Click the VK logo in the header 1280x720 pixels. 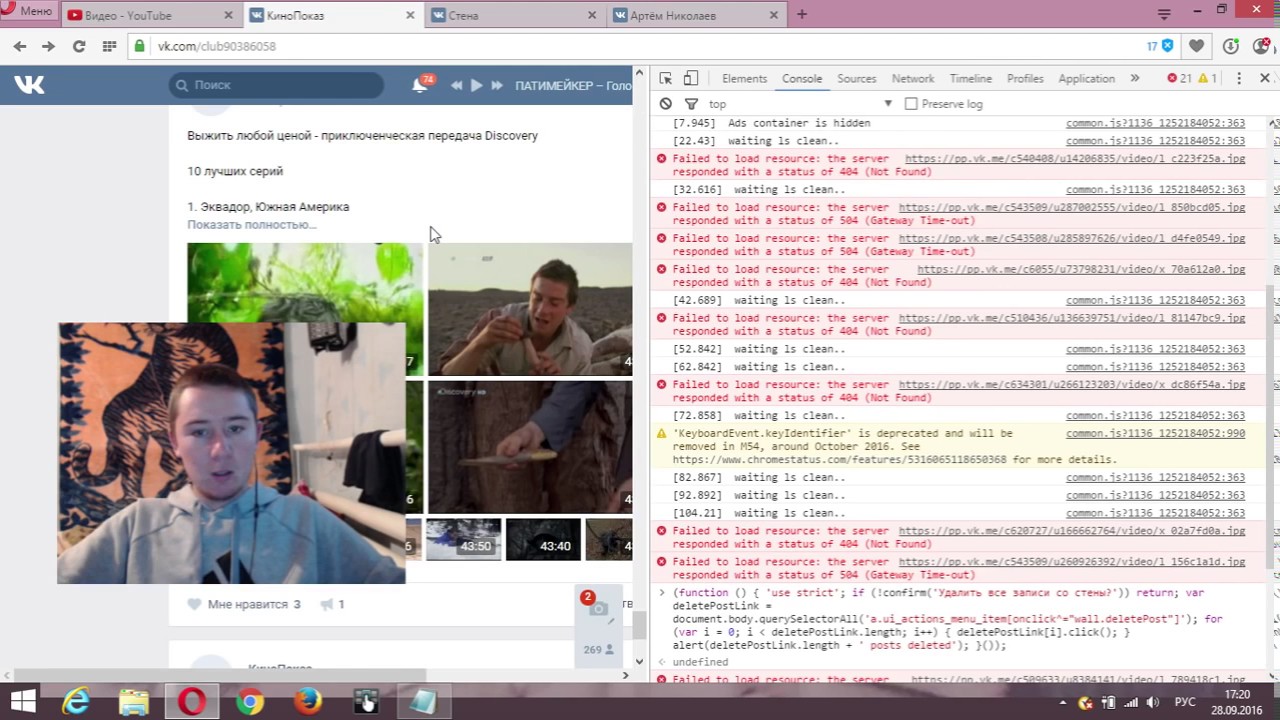coord(29,85)
